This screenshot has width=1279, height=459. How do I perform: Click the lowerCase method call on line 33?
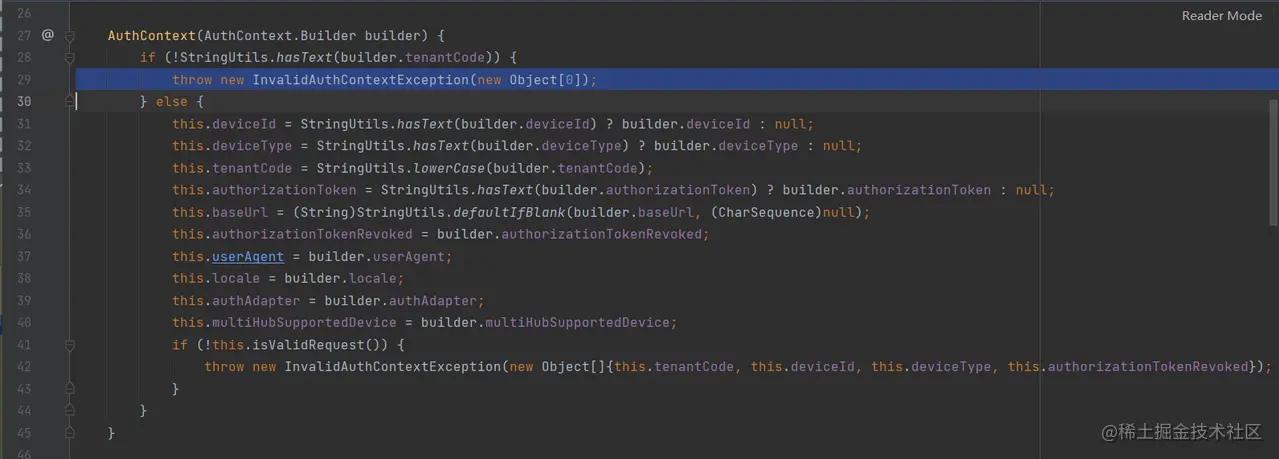tap(449, 168)
